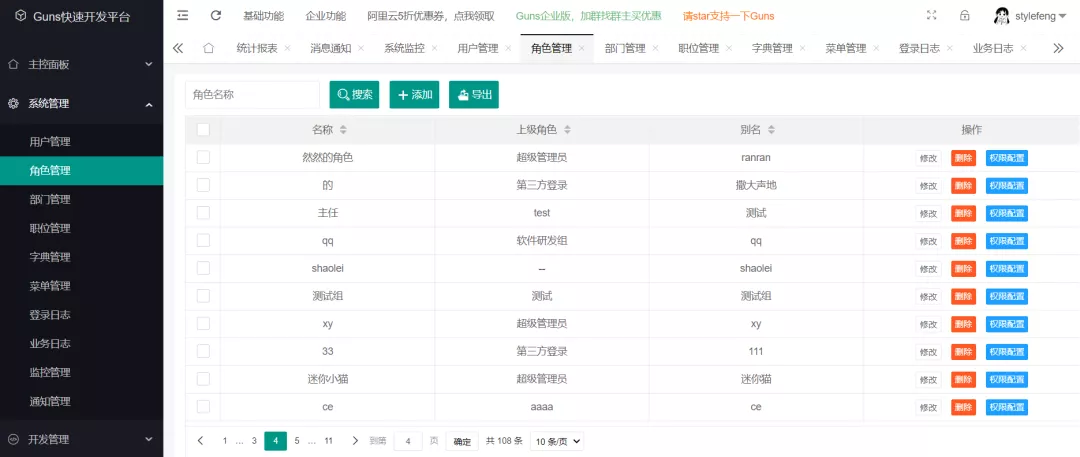This screenshot has width=1080, height=457.
Task: Check the 主任 row checkbox
Action: click(203, 213)
